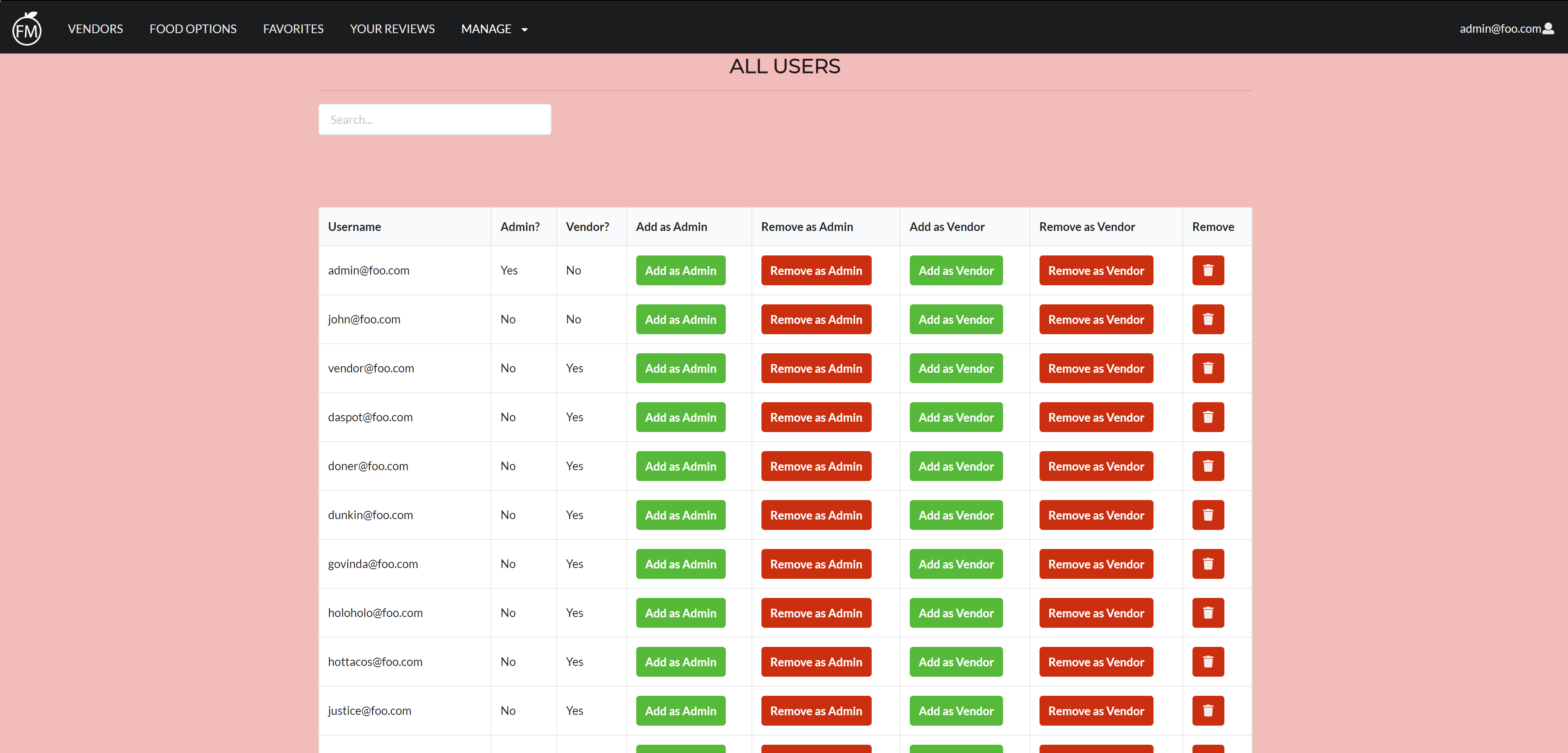Add admin@foo.com as Vendor
The height and width of the screenshot is (753, 1568).
tap(956, 270)
